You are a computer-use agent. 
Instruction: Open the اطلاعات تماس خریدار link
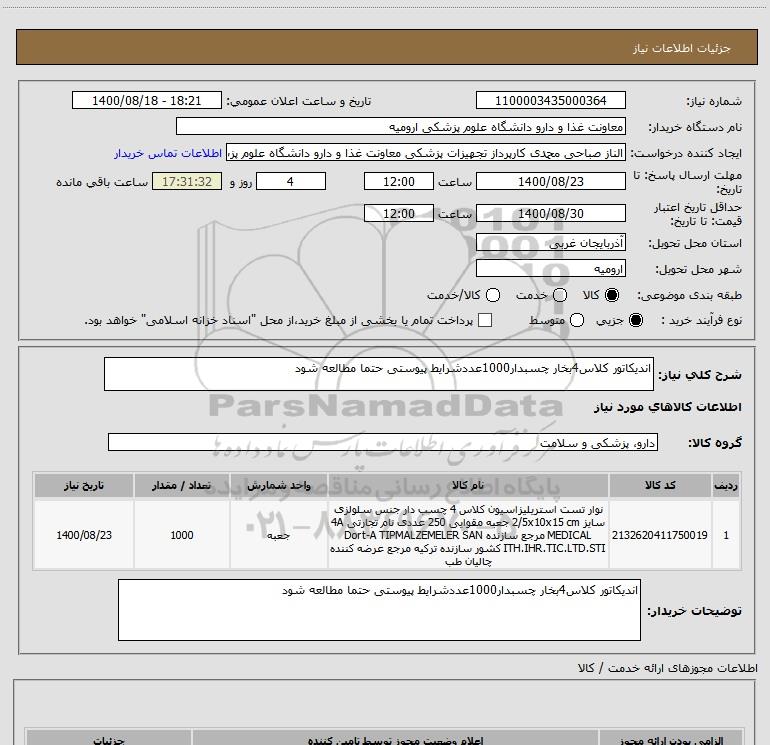pyautogui.click(x=168, y=154)
